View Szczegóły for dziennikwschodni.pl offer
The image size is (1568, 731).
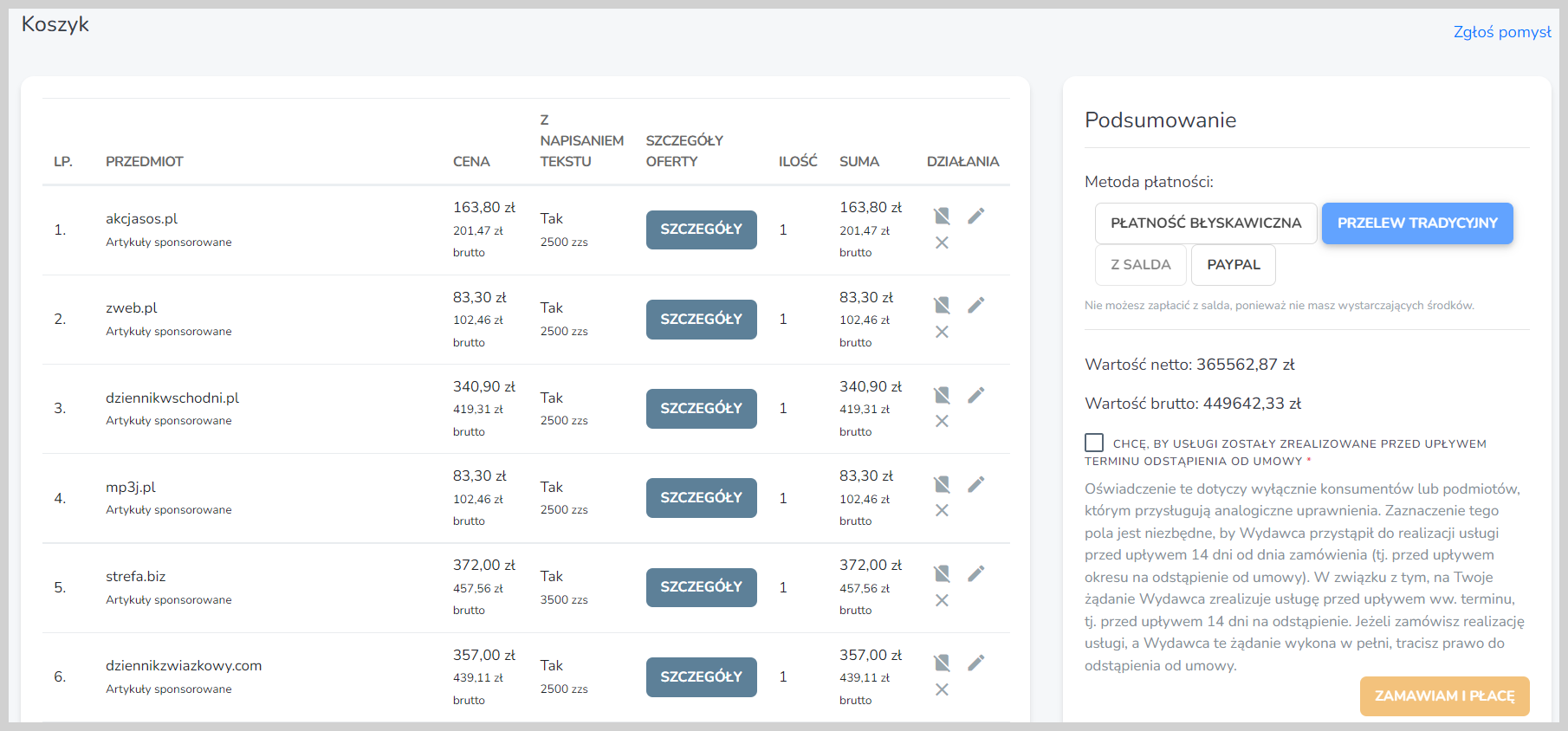pos(702,409)
